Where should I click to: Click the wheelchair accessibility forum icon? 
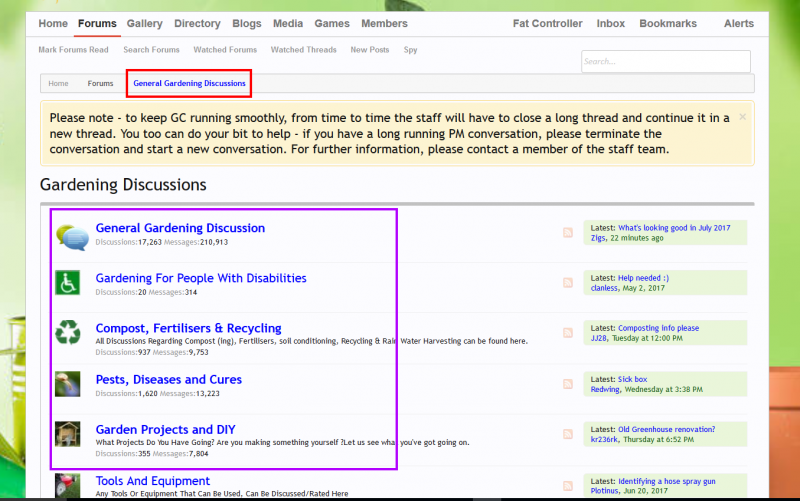[x=67, y=283]
